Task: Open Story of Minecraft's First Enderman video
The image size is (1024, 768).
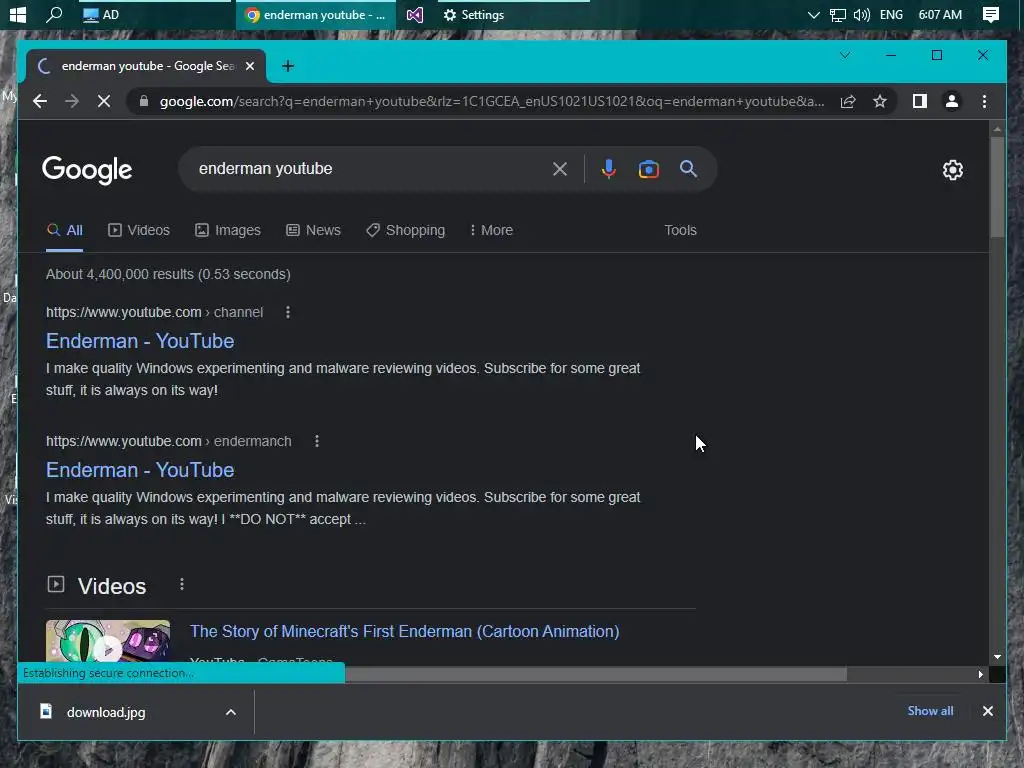Action: (404, 632)
